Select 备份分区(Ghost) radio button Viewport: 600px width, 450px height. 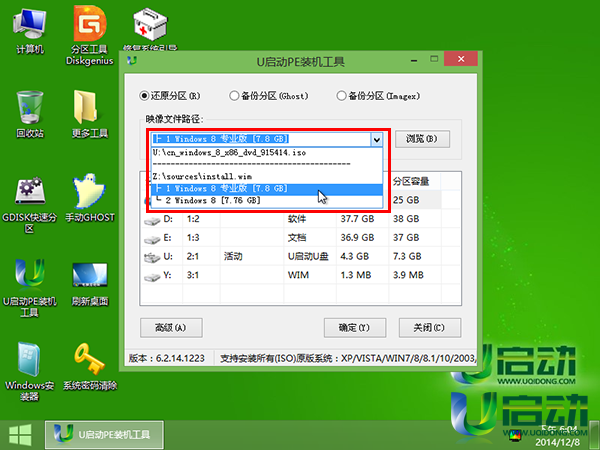click(234, 96)
